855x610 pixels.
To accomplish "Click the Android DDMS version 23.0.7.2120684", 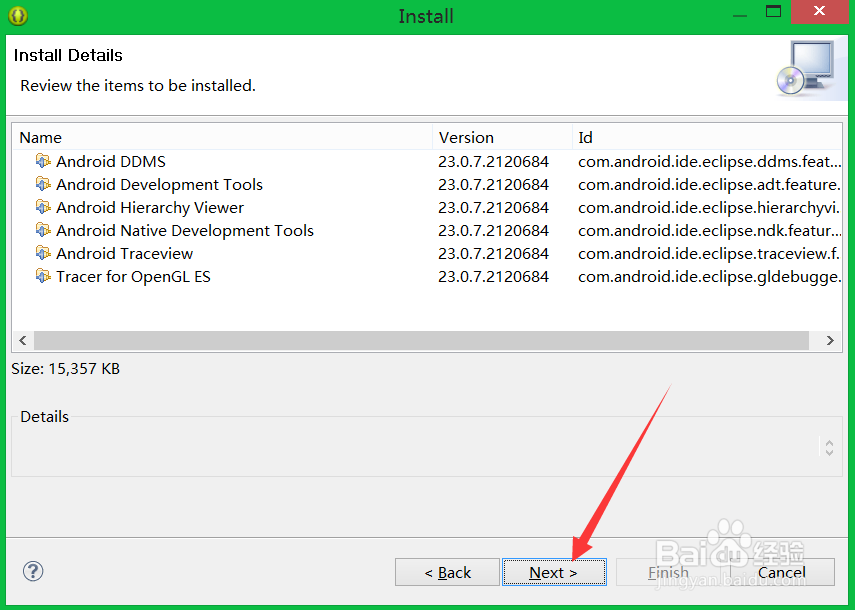I will pos(493,161).
